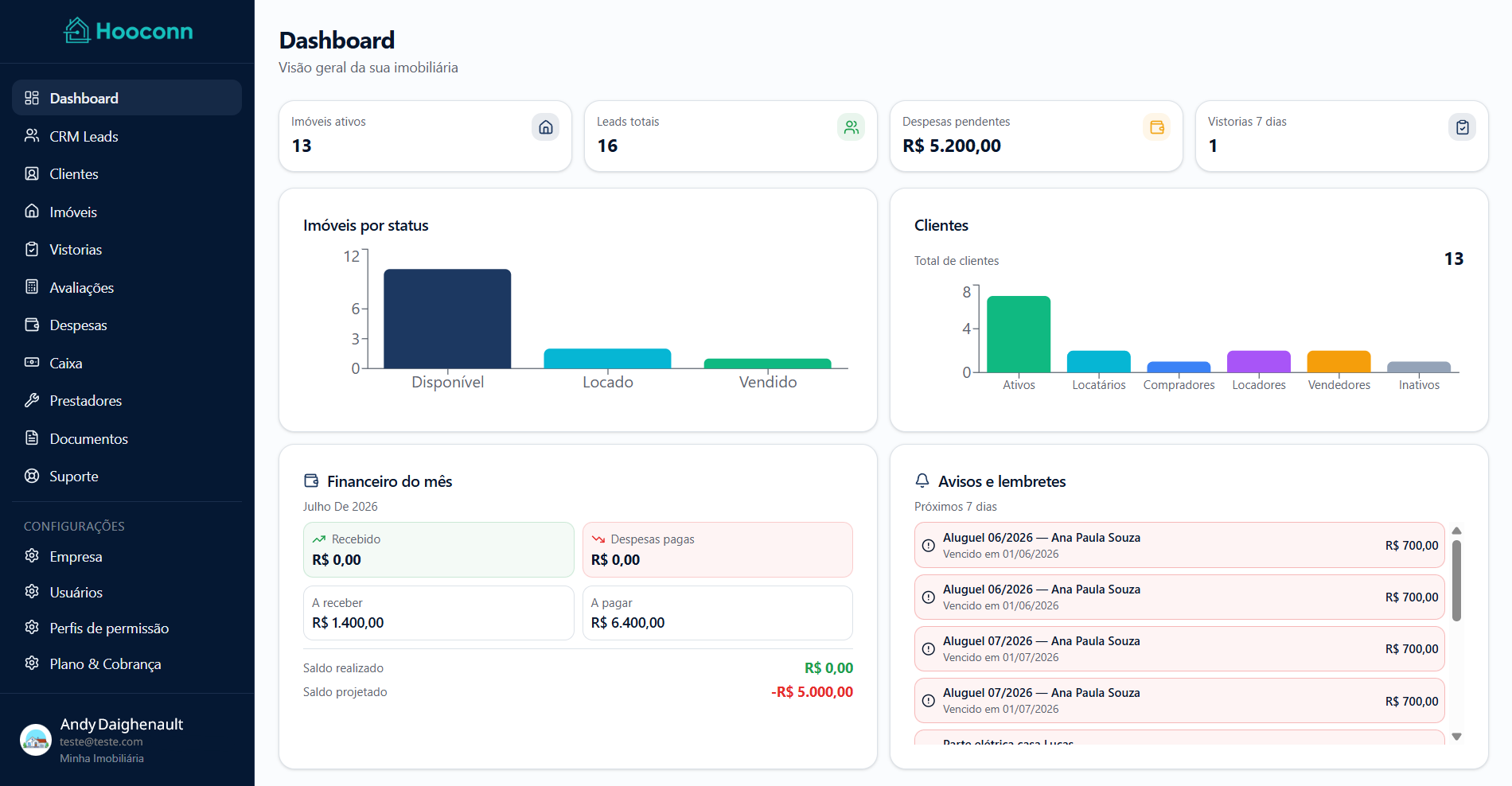Open Suporte in the sidebar
Screen dimensions: 1512x786
click(x=127, y=476)
